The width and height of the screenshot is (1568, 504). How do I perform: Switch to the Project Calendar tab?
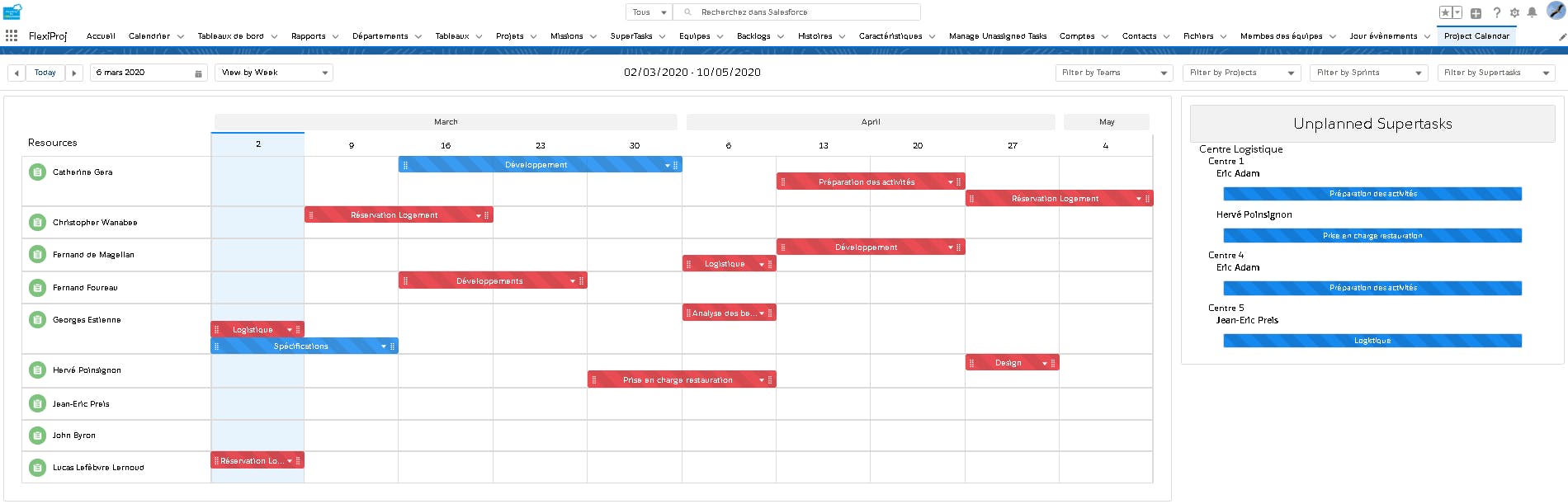[x=1476, y=36]
